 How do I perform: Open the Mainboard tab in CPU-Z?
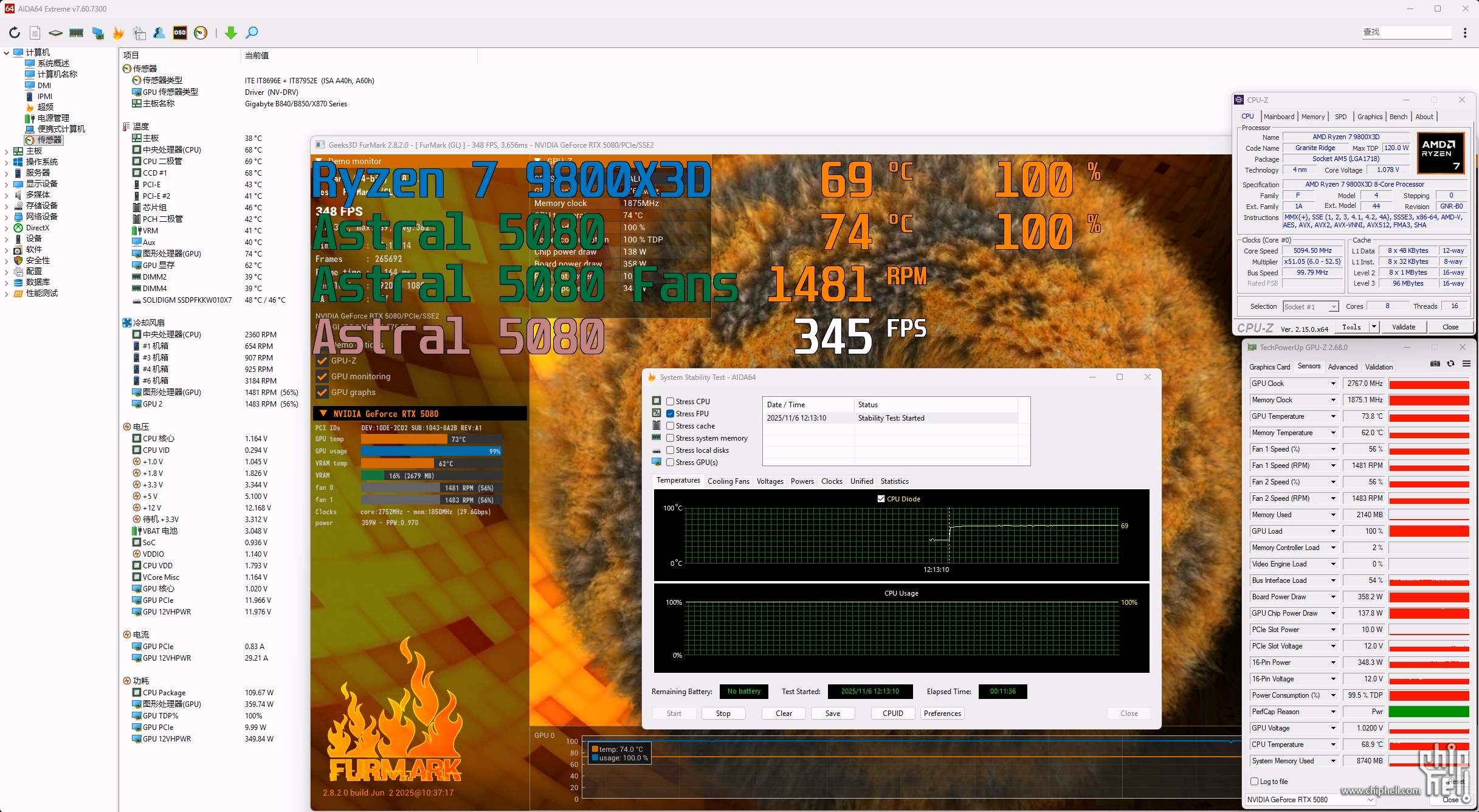coord(1279,117)
